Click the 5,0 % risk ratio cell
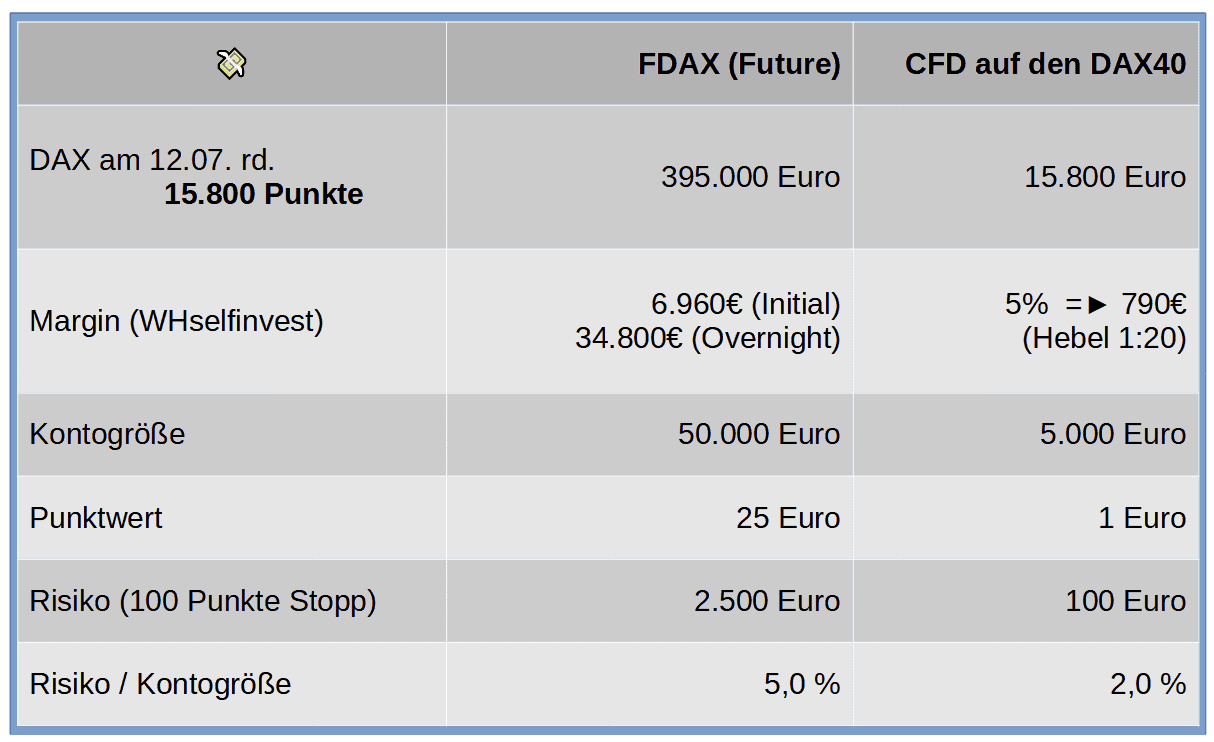 pos(802,684)
